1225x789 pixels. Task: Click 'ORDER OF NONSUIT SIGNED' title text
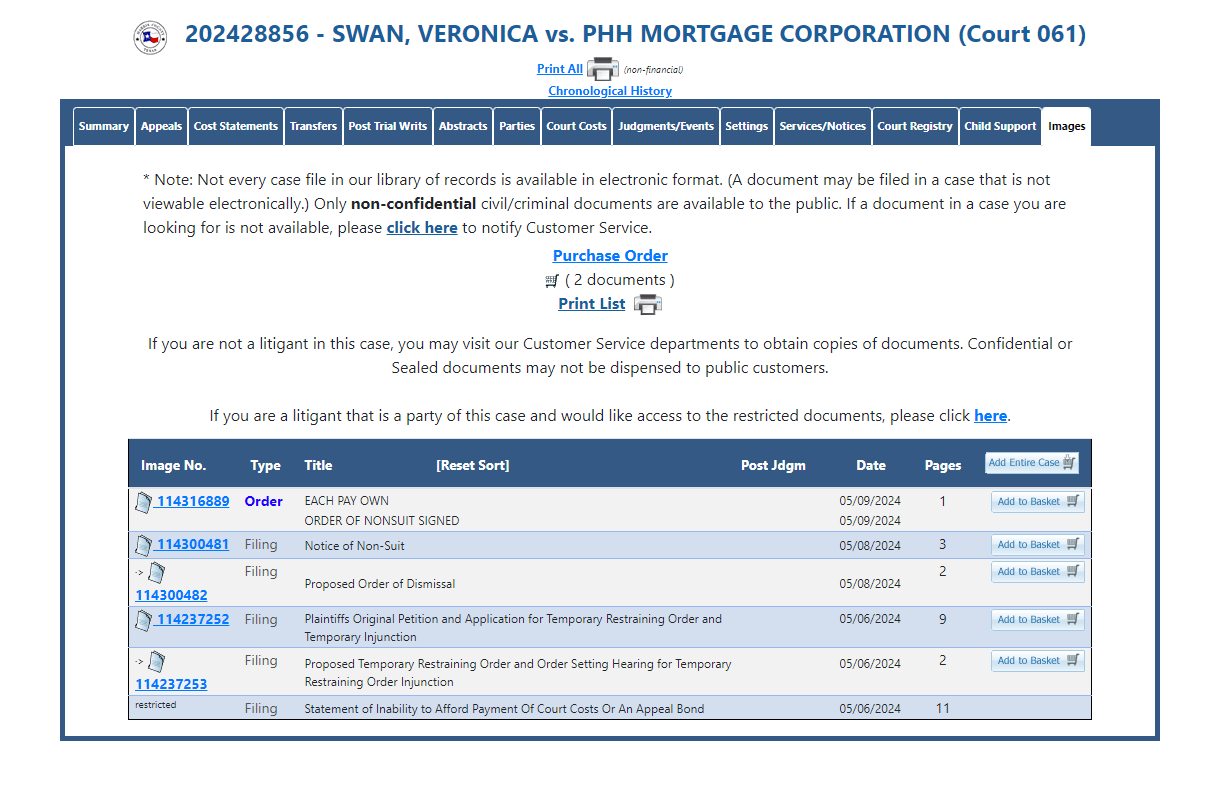[382, 521]
